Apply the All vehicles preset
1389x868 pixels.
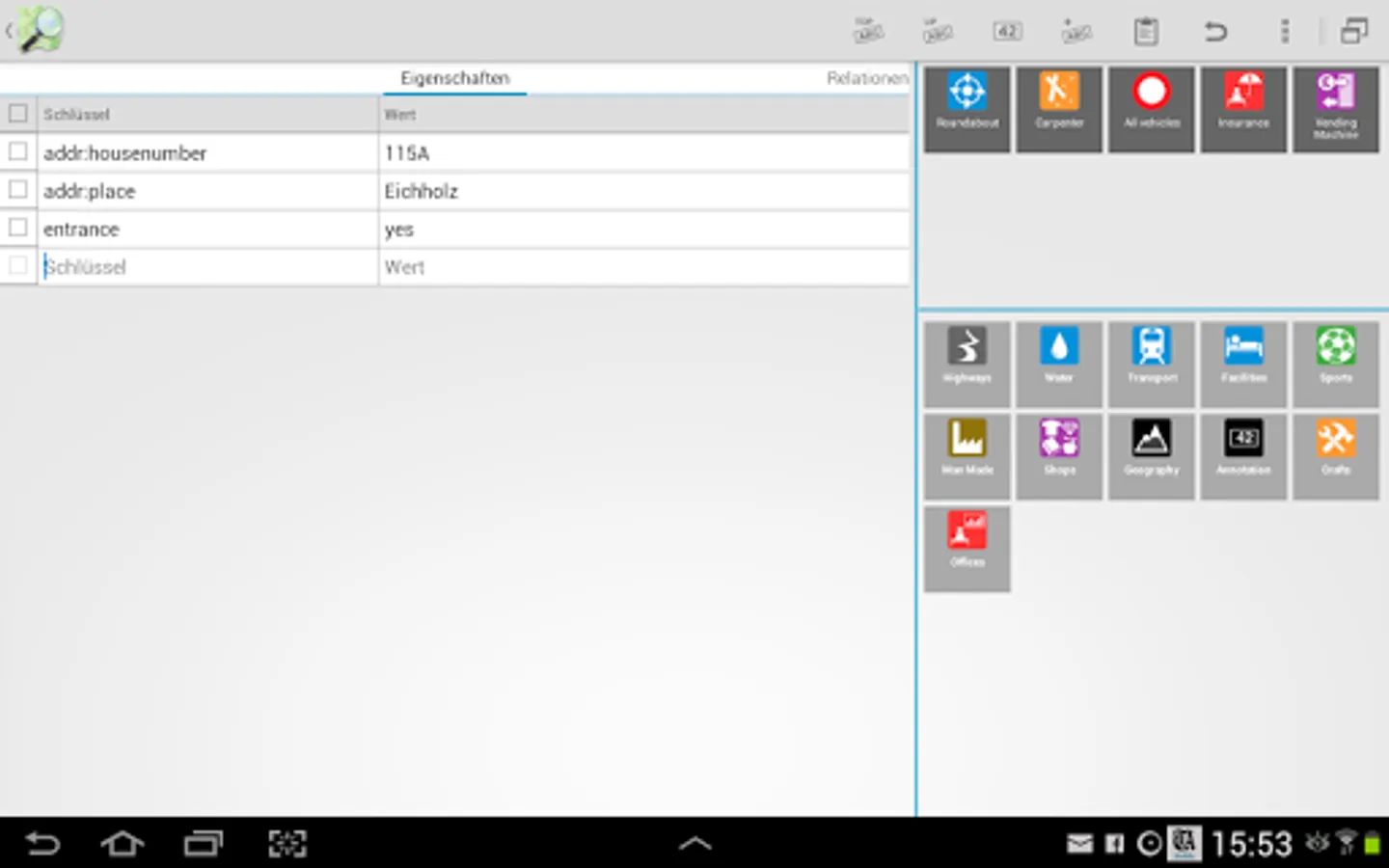coord(1152,109)
